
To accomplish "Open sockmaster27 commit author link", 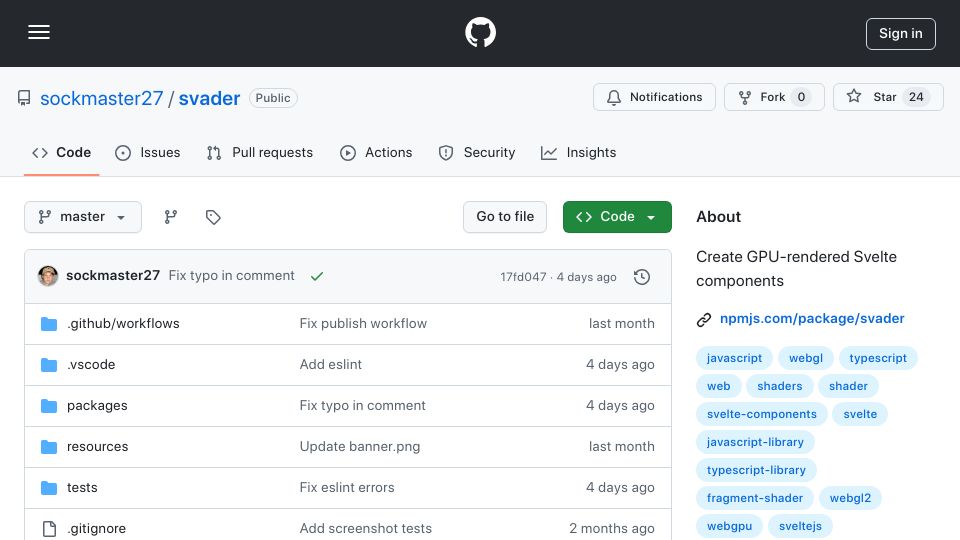I will [x=113, y=276].
